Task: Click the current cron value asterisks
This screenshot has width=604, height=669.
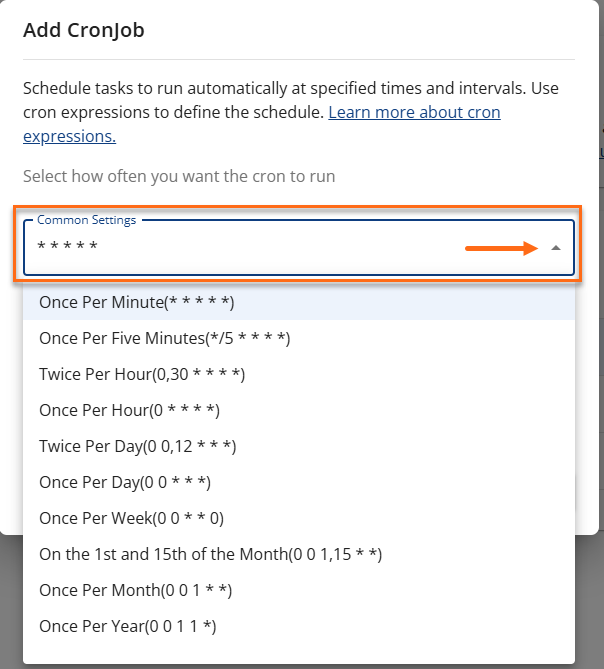Action: [67, 246]
